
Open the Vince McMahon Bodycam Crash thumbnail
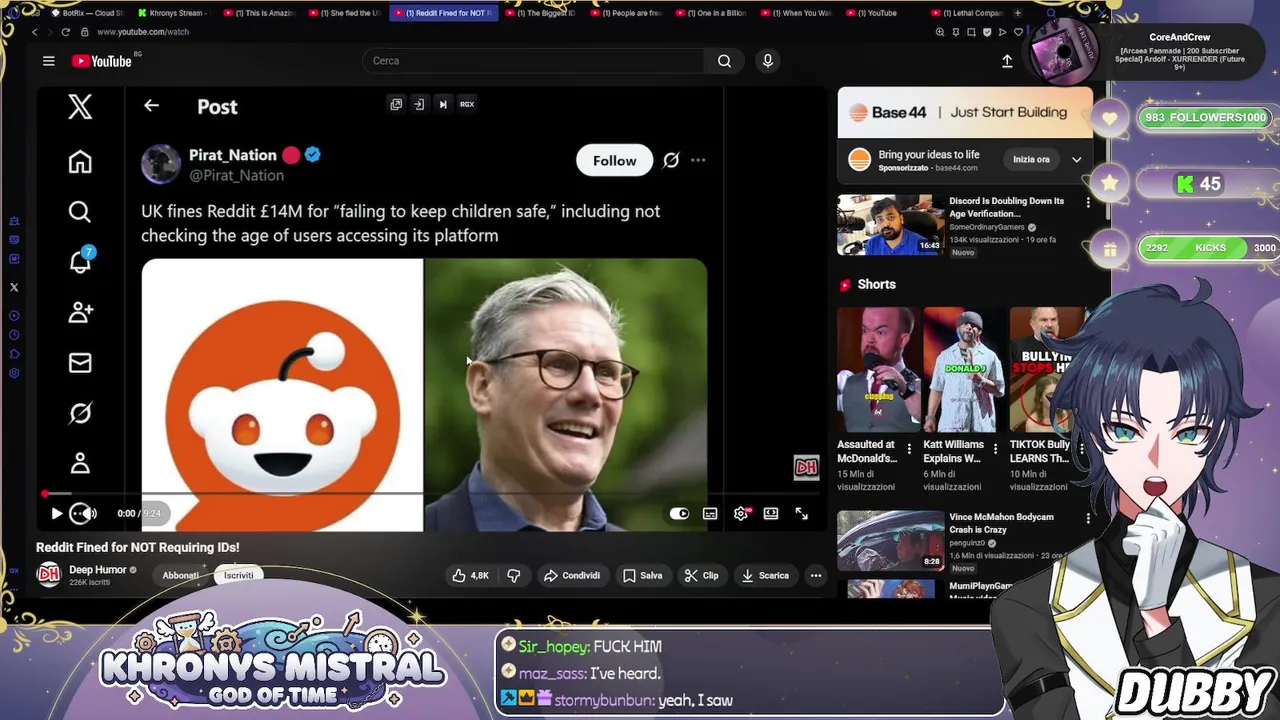coord(890,540)
